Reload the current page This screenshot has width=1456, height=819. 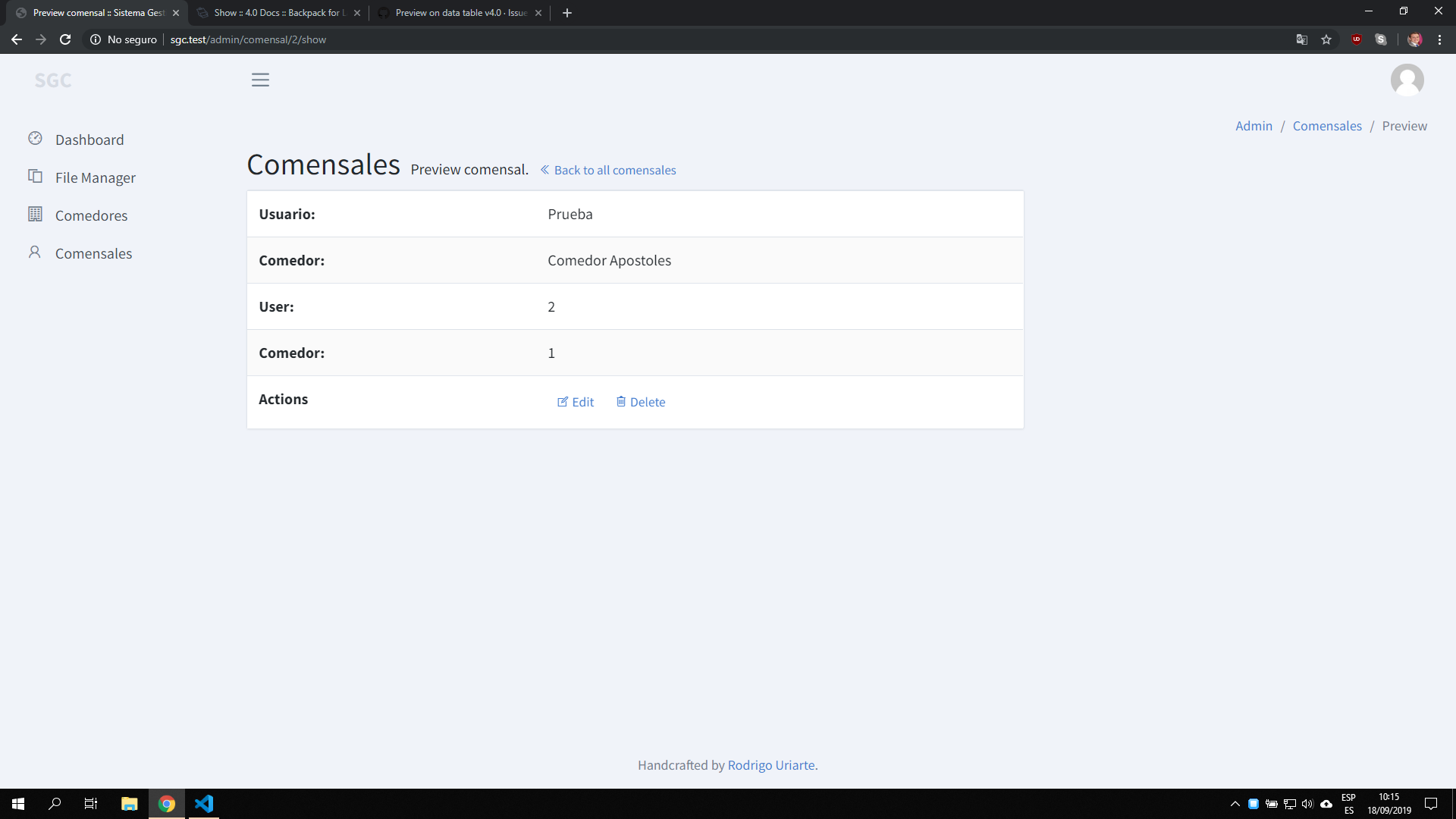coord(65,39)
